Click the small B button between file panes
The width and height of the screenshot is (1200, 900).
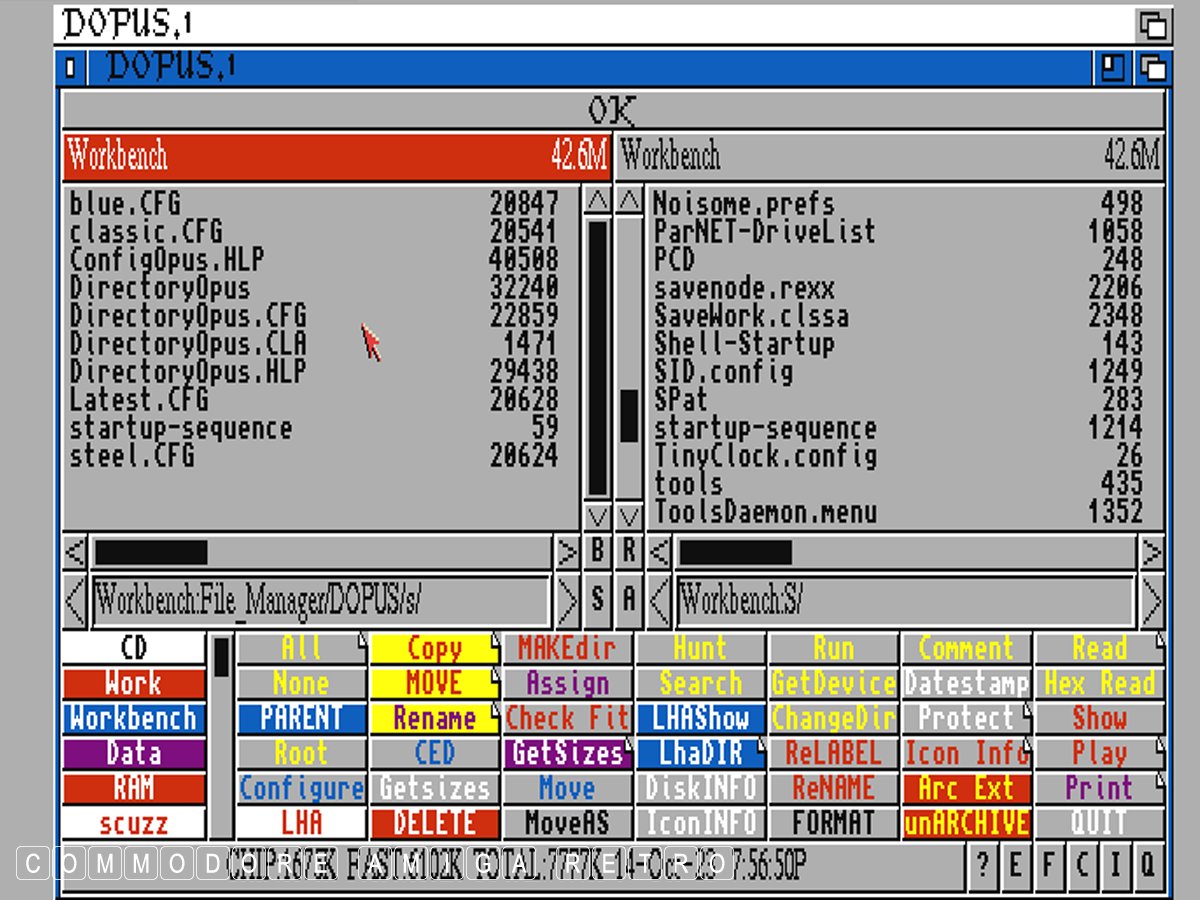tap(597, 551)
